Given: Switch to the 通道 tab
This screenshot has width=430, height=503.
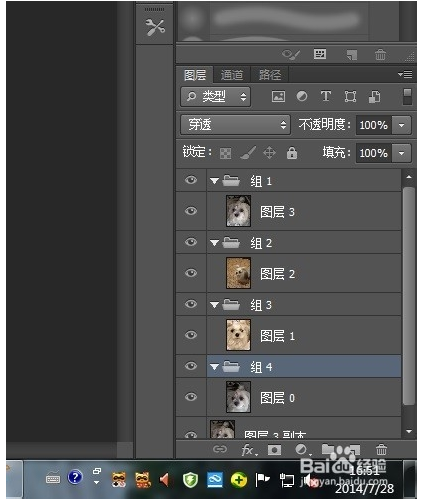Looking at the screenshot, I should tap(232, 75).
